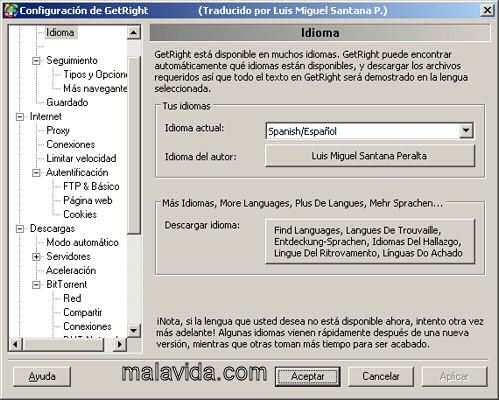Open Aceleración settings
The image size is (499, 400).
coord(71,271)
